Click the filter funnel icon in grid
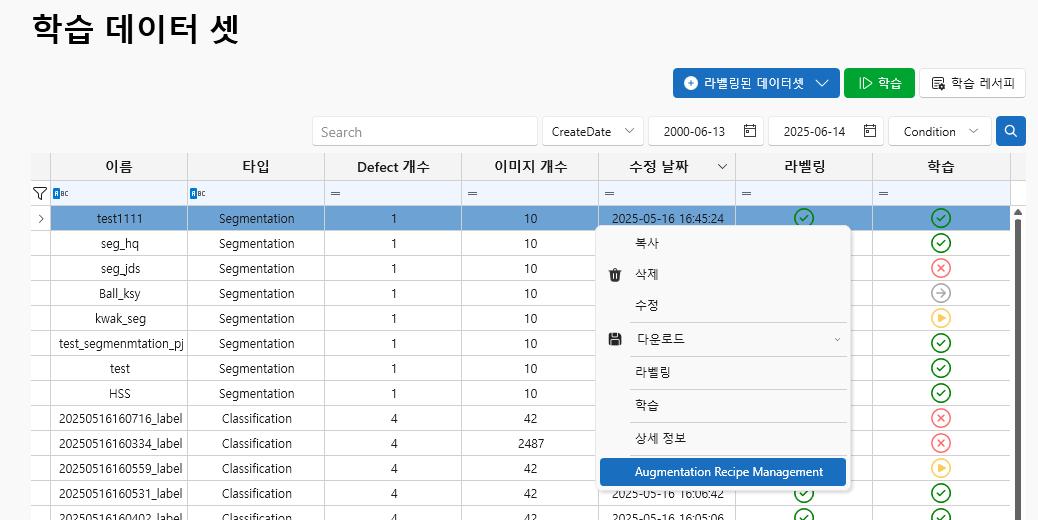 pos(40,193)
